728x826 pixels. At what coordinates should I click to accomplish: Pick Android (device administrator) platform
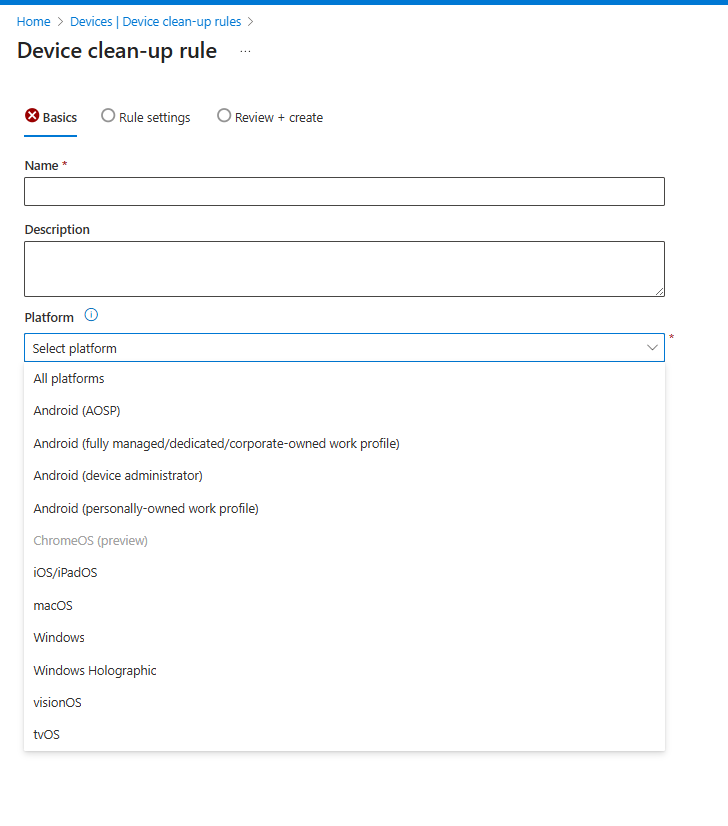pyautogui.click(x=118, y=476)
